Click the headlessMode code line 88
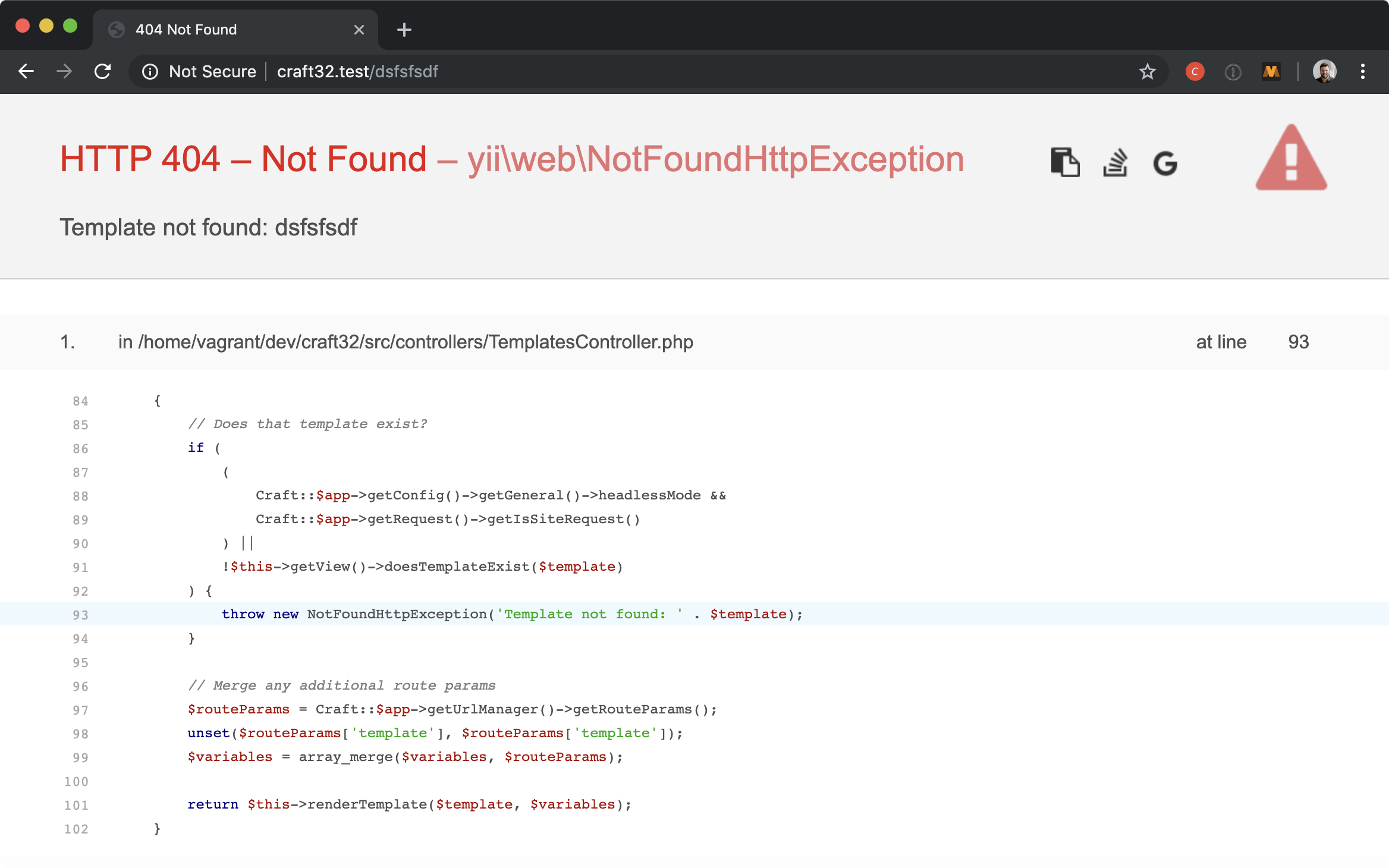Screen dimensions: 1389x868 point(491,495)
